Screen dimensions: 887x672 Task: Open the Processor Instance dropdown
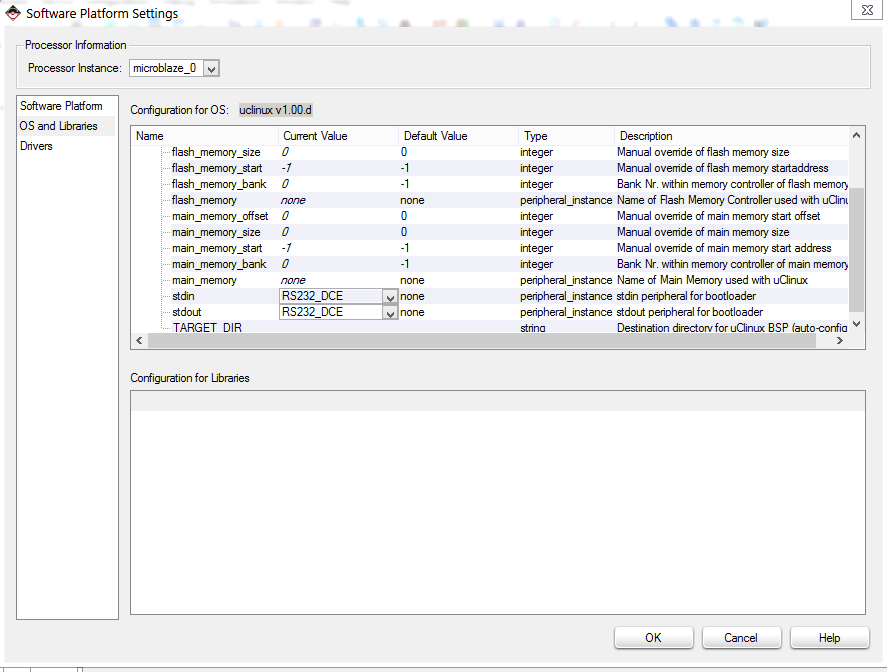211,68
